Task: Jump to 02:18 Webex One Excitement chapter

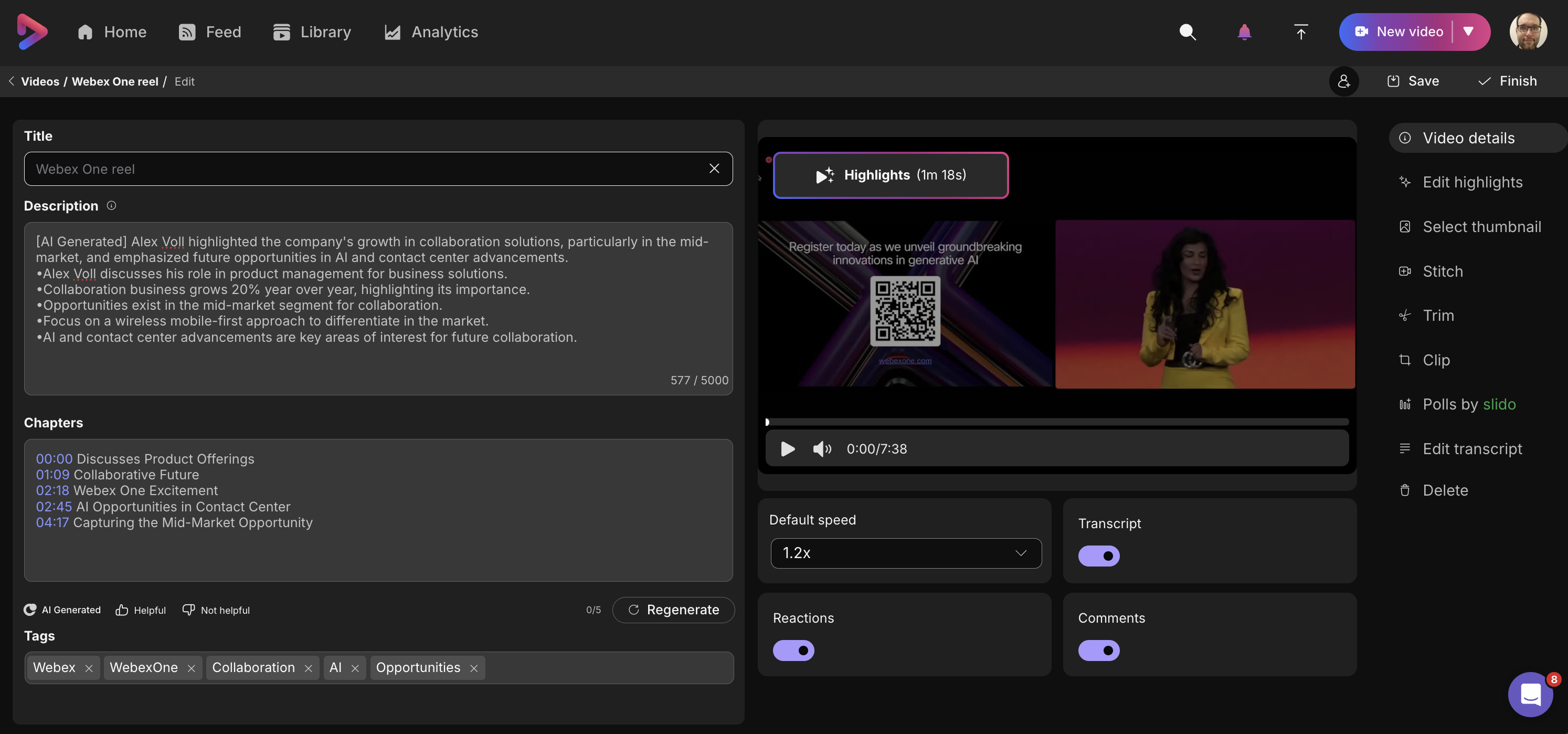Action: point(126,490)
